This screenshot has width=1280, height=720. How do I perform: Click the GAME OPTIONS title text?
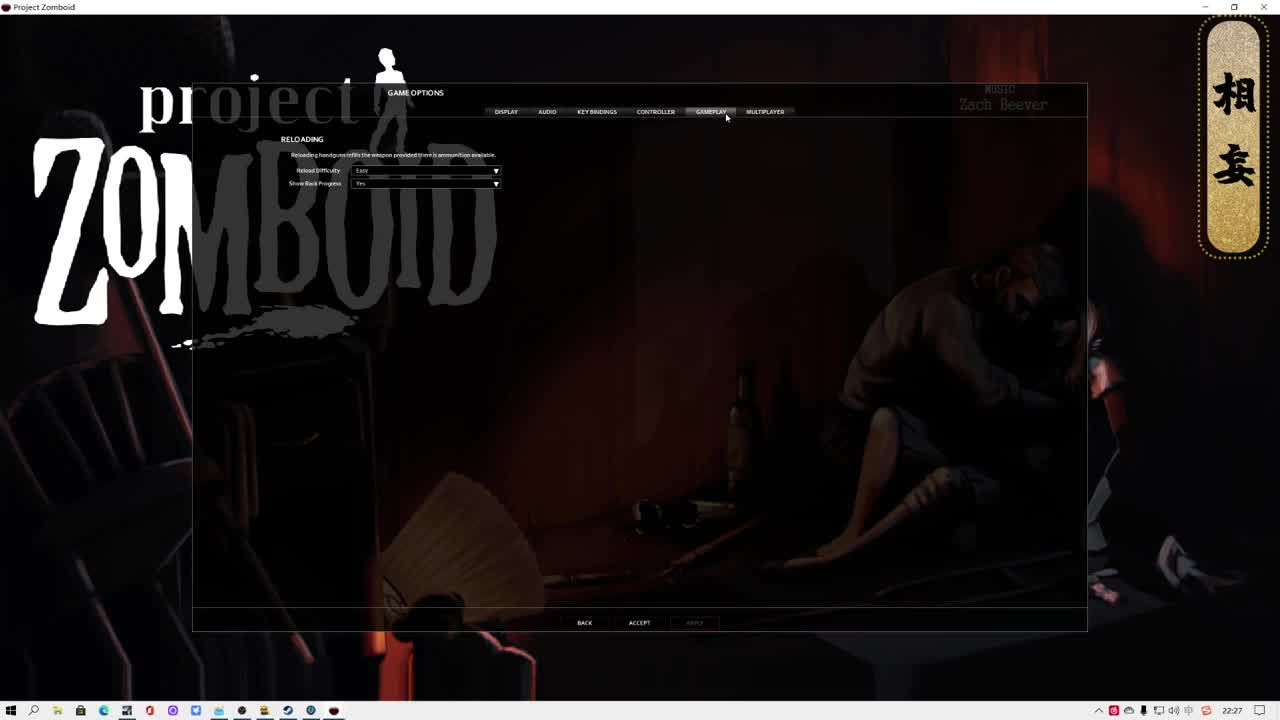416,93
